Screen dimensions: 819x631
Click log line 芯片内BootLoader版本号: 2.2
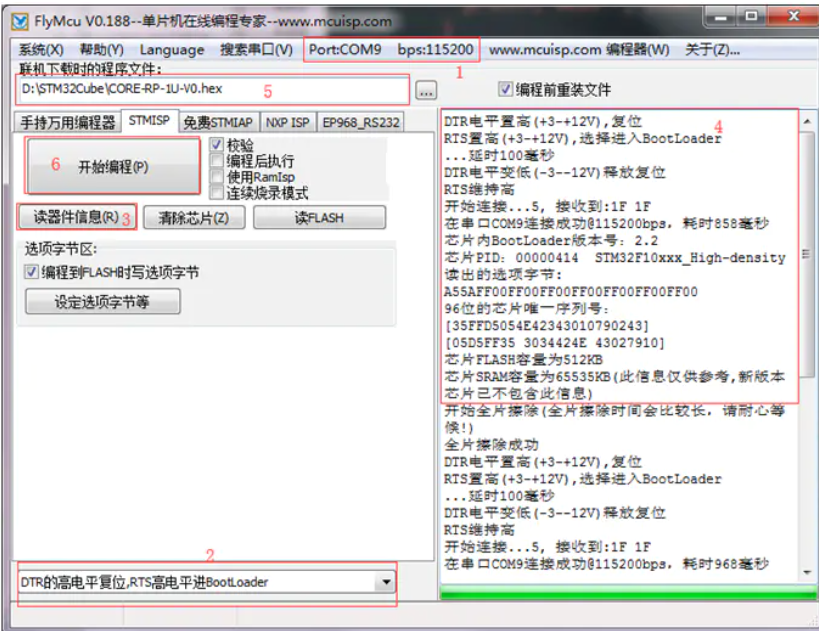coord(551,241)
